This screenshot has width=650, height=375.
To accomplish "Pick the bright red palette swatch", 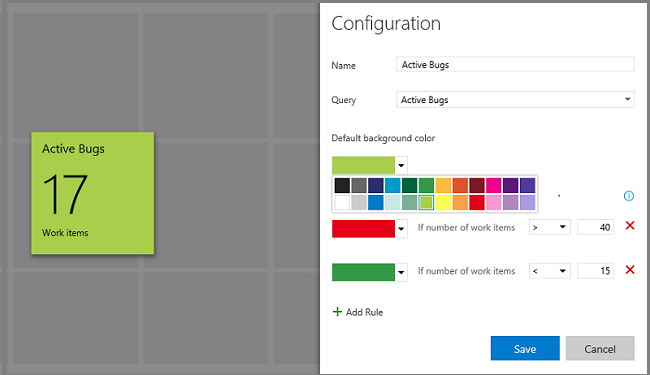I will (477, 203).
